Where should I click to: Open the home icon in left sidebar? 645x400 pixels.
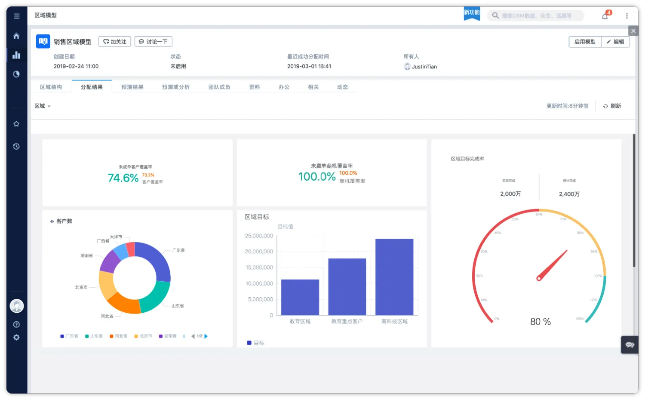coord(16,36)
